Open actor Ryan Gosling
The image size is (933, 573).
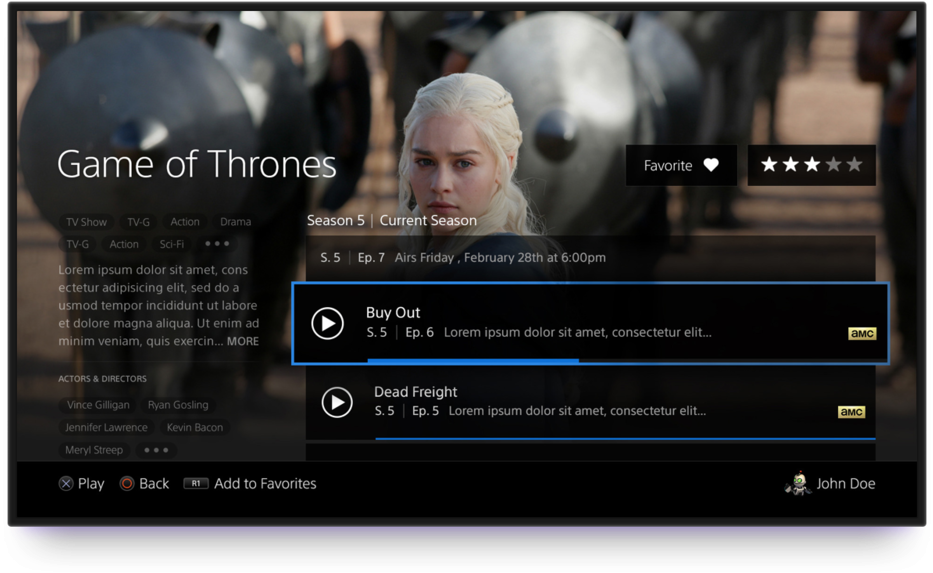[x=178, y=405]
